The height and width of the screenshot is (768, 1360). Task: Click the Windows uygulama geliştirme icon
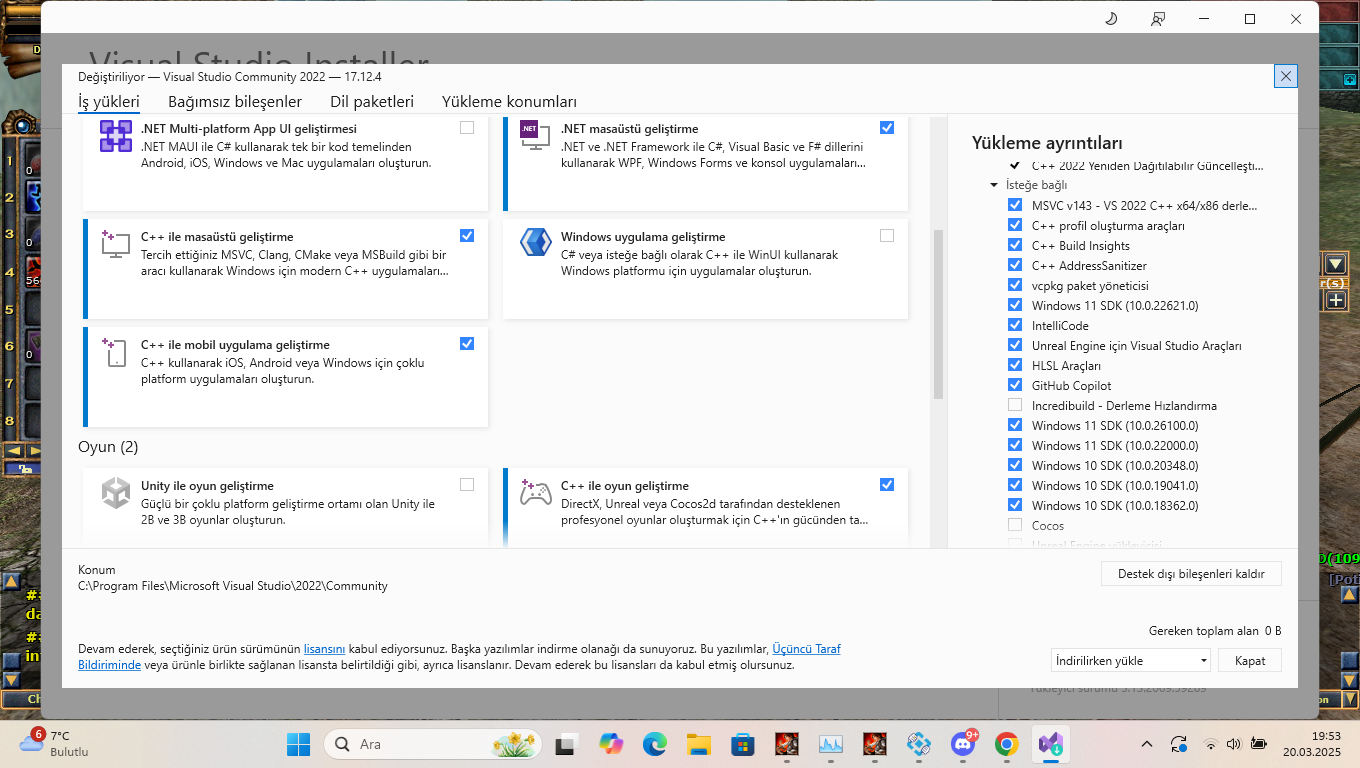[x=536, y=243]
